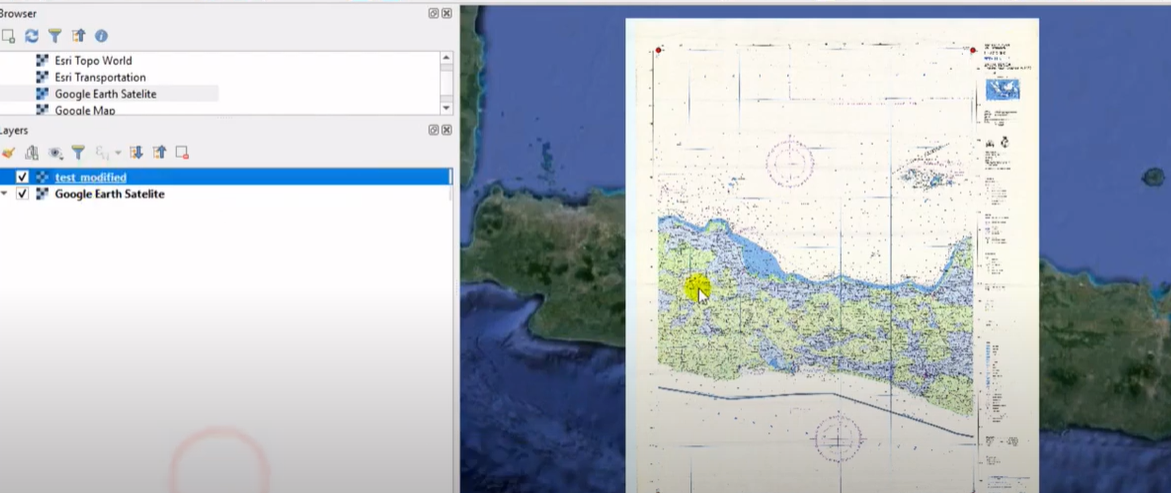This screenshot has width=1171, height=493.
Task: Collapse all items in Browser panel
Action: coord(78,36)
